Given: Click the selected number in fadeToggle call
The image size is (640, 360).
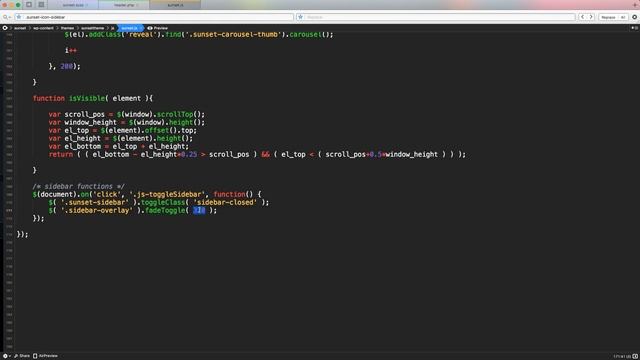Looking at the screenshot, I should click(199, 210).
